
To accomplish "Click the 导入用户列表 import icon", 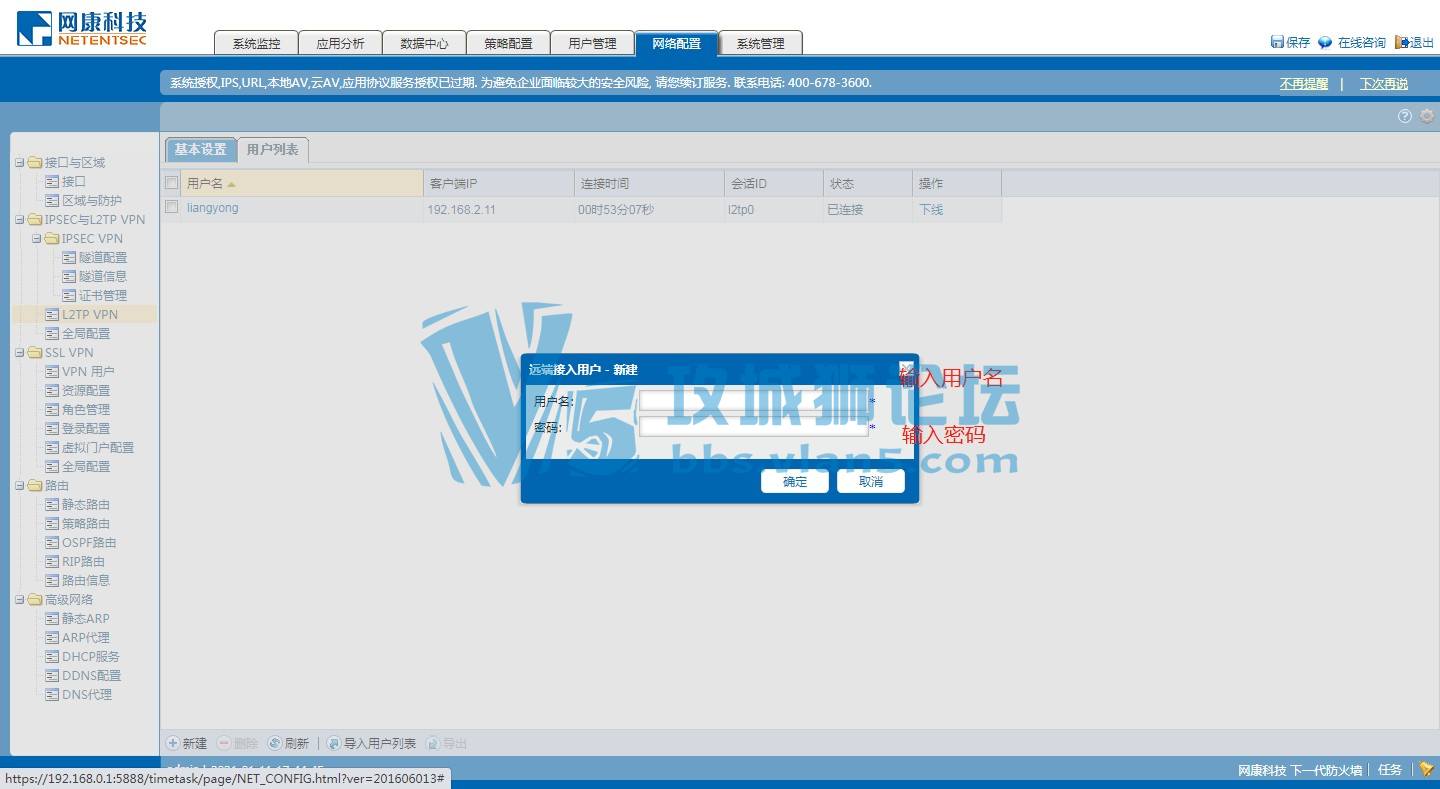I will tap(334, 743).
